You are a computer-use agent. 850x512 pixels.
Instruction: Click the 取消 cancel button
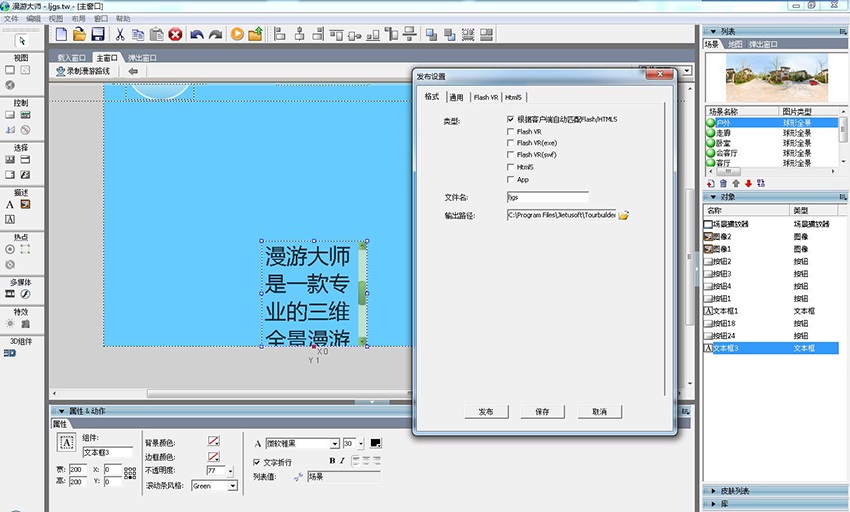tap(600, 412)
